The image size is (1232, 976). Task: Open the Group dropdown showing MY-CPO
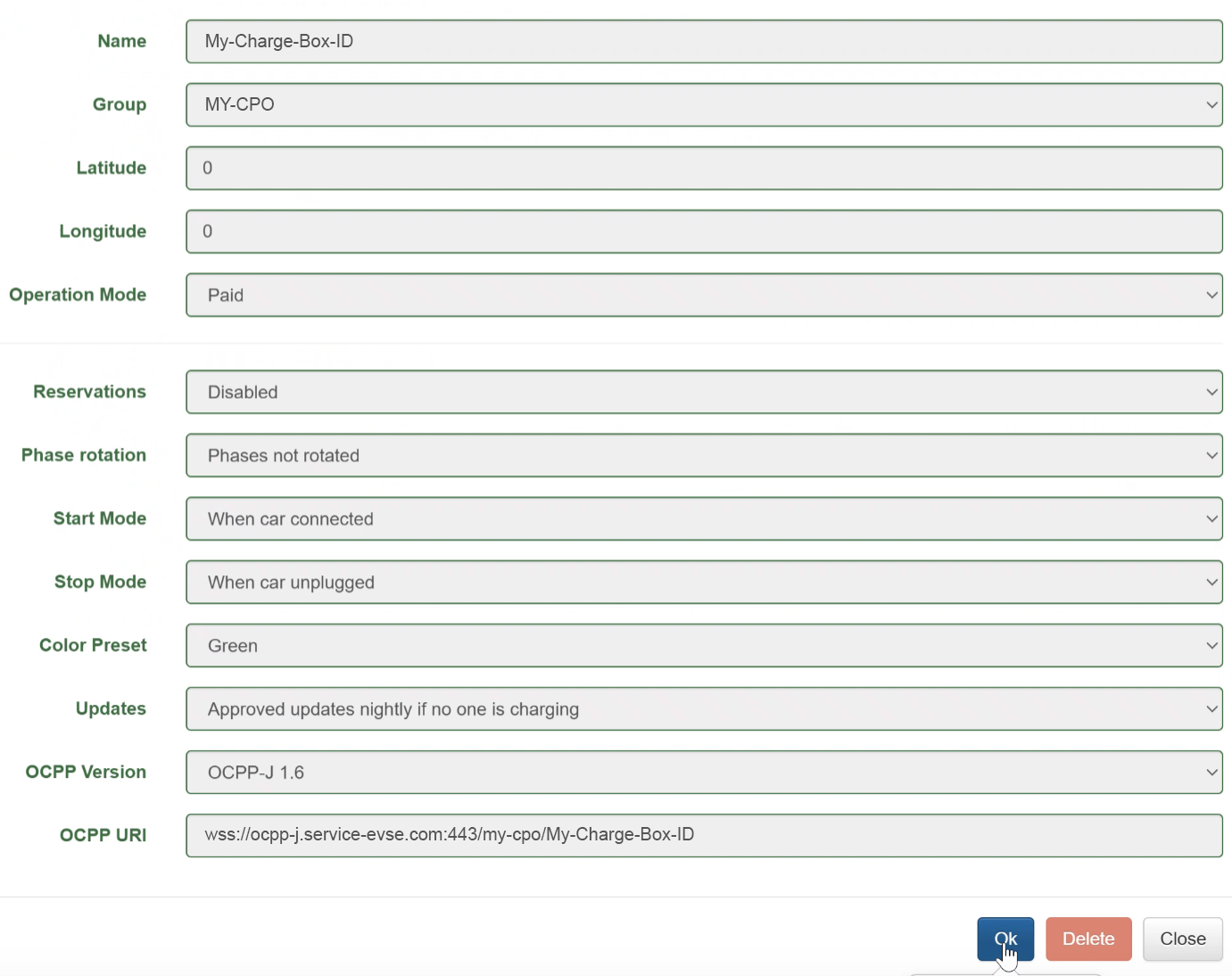703,105
